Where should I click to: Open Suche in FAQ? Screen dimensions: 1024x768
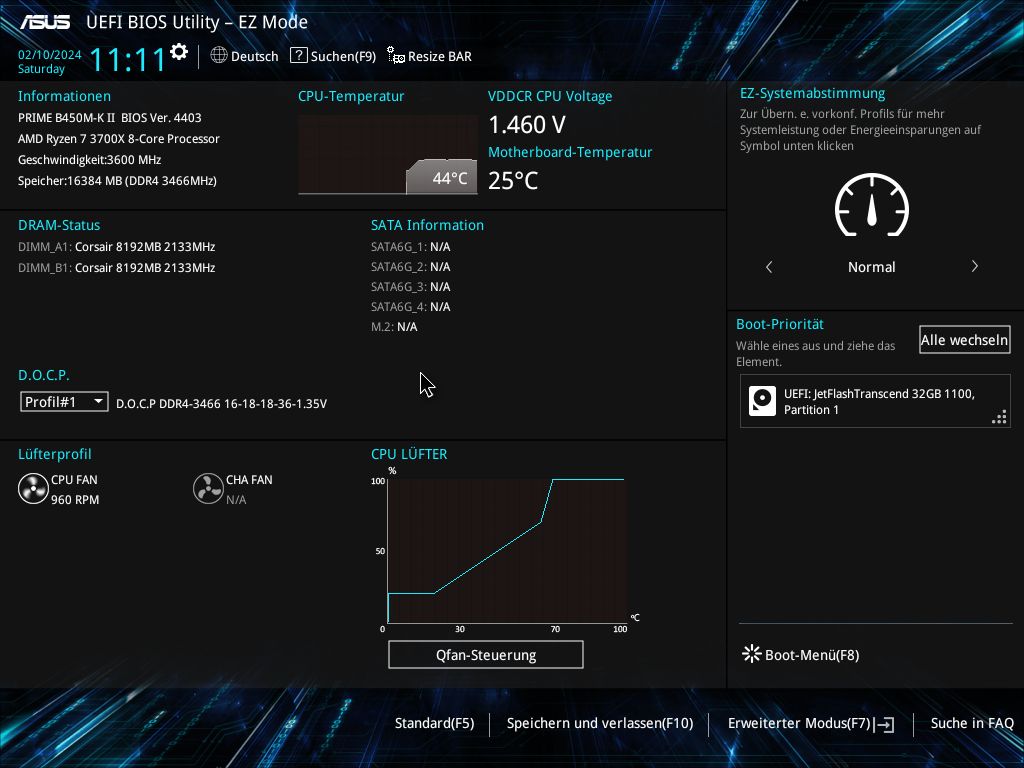(x=972, y=724)
